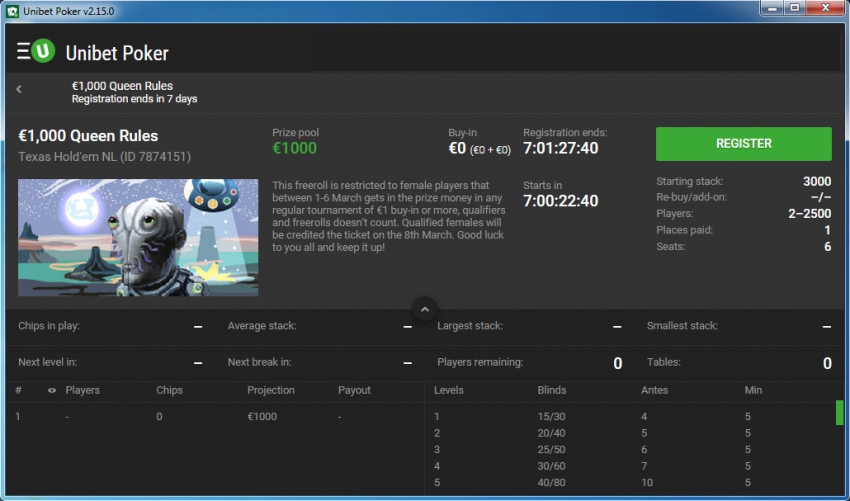The height and width of the screenshot is (501, 850).
Task: Sort by Players column header
Action: (82, 390)
